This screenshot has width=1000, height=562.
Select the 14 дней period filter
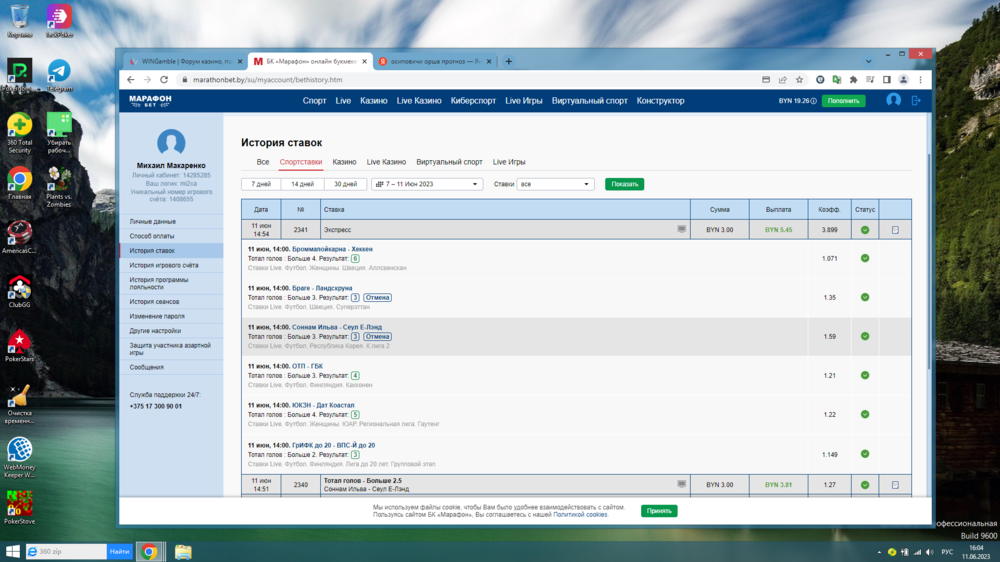click(302, 184)
